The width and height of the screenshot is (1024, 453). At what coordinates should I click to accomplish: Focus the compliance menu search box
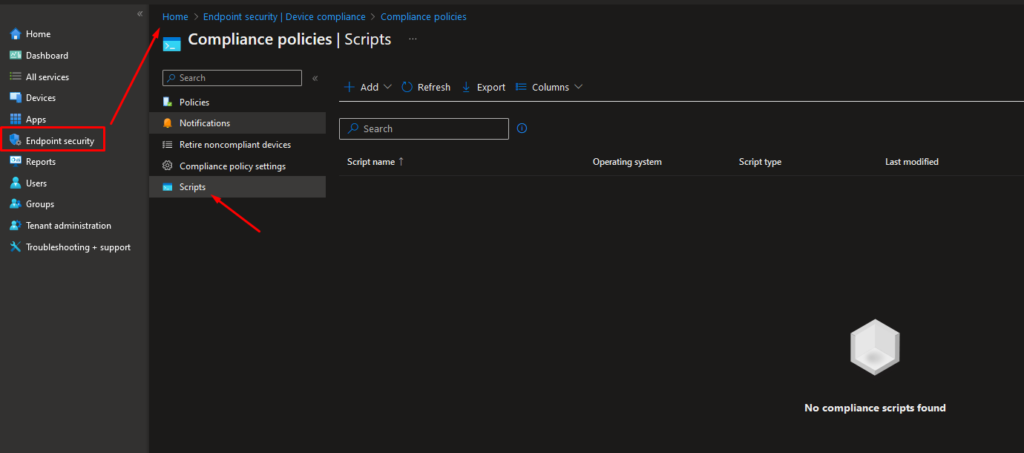232,78
